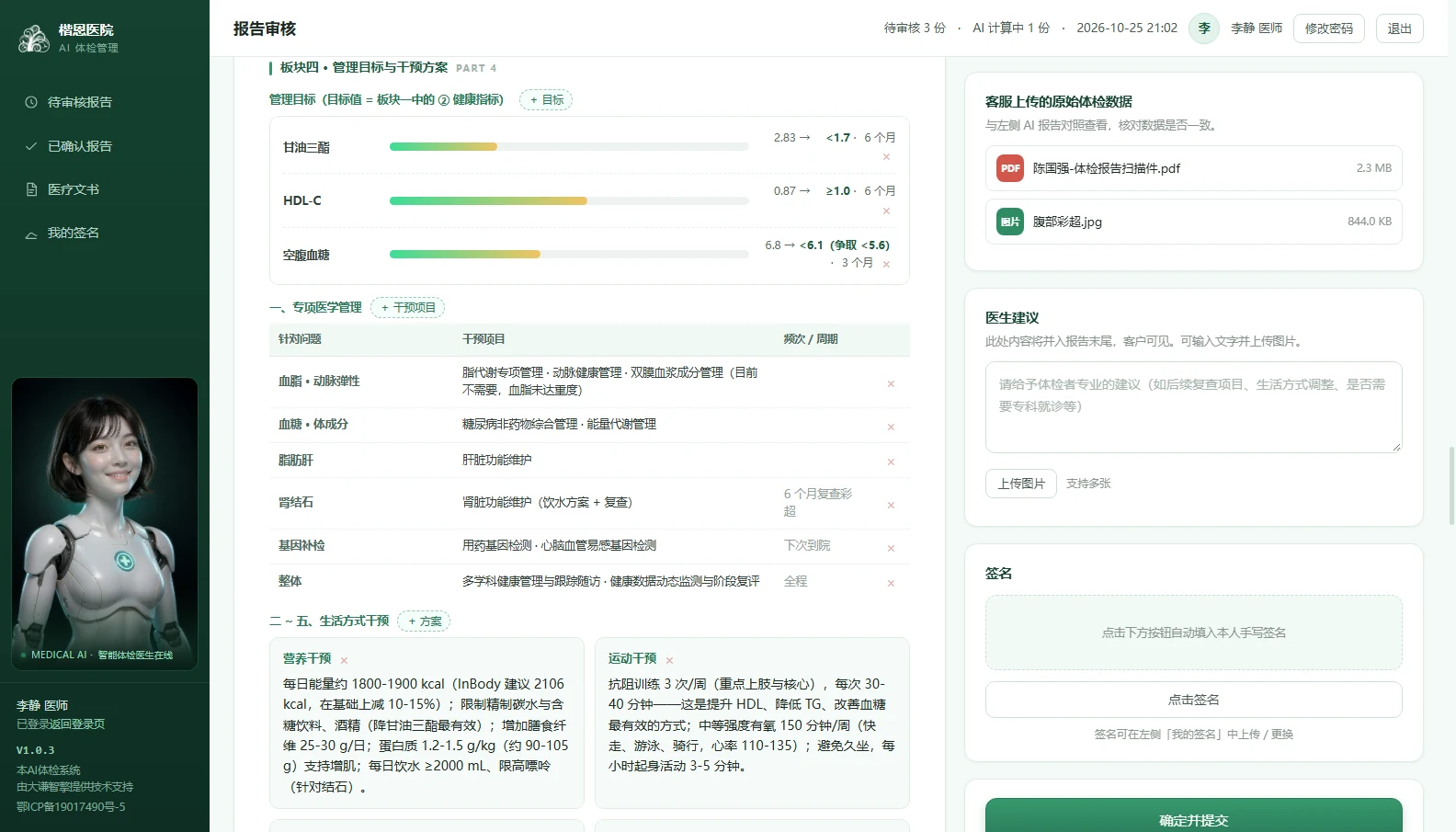
Task: Open 陈国强-体检报告扫描件.pdf file
Action: click(x=1193, y=168)
